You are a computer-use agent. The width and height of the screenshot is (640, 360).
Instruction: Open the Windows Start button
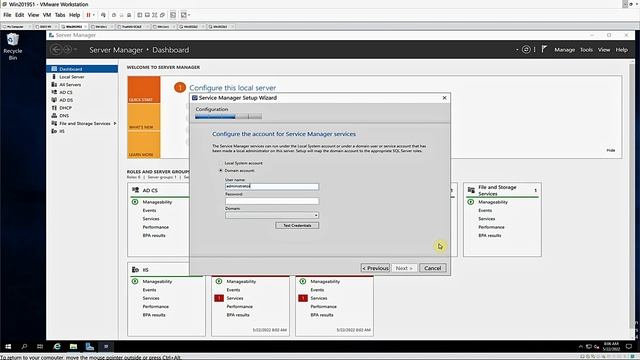pyautogui.click(x=8, y=347)
